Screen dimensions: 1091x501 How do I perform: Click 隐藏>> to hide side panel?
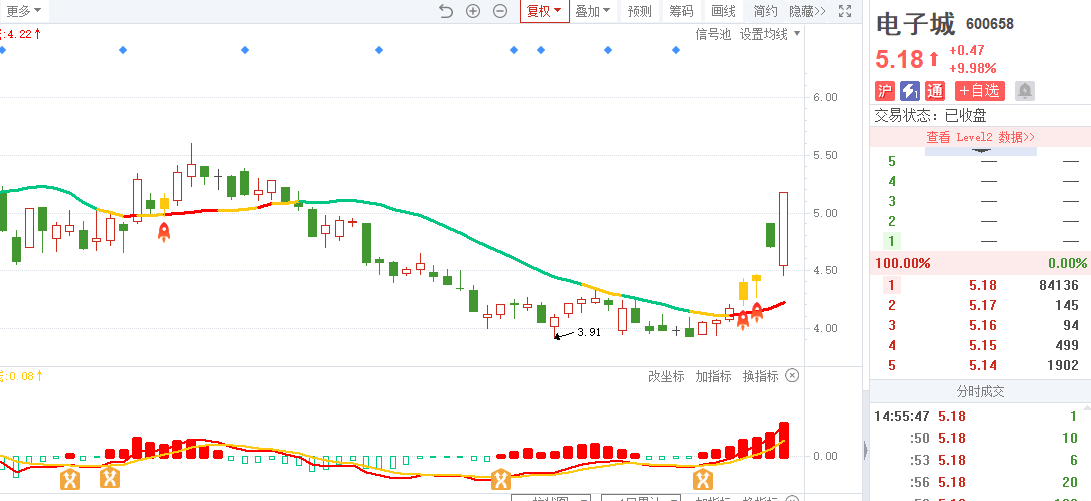(x=808, y=11)
